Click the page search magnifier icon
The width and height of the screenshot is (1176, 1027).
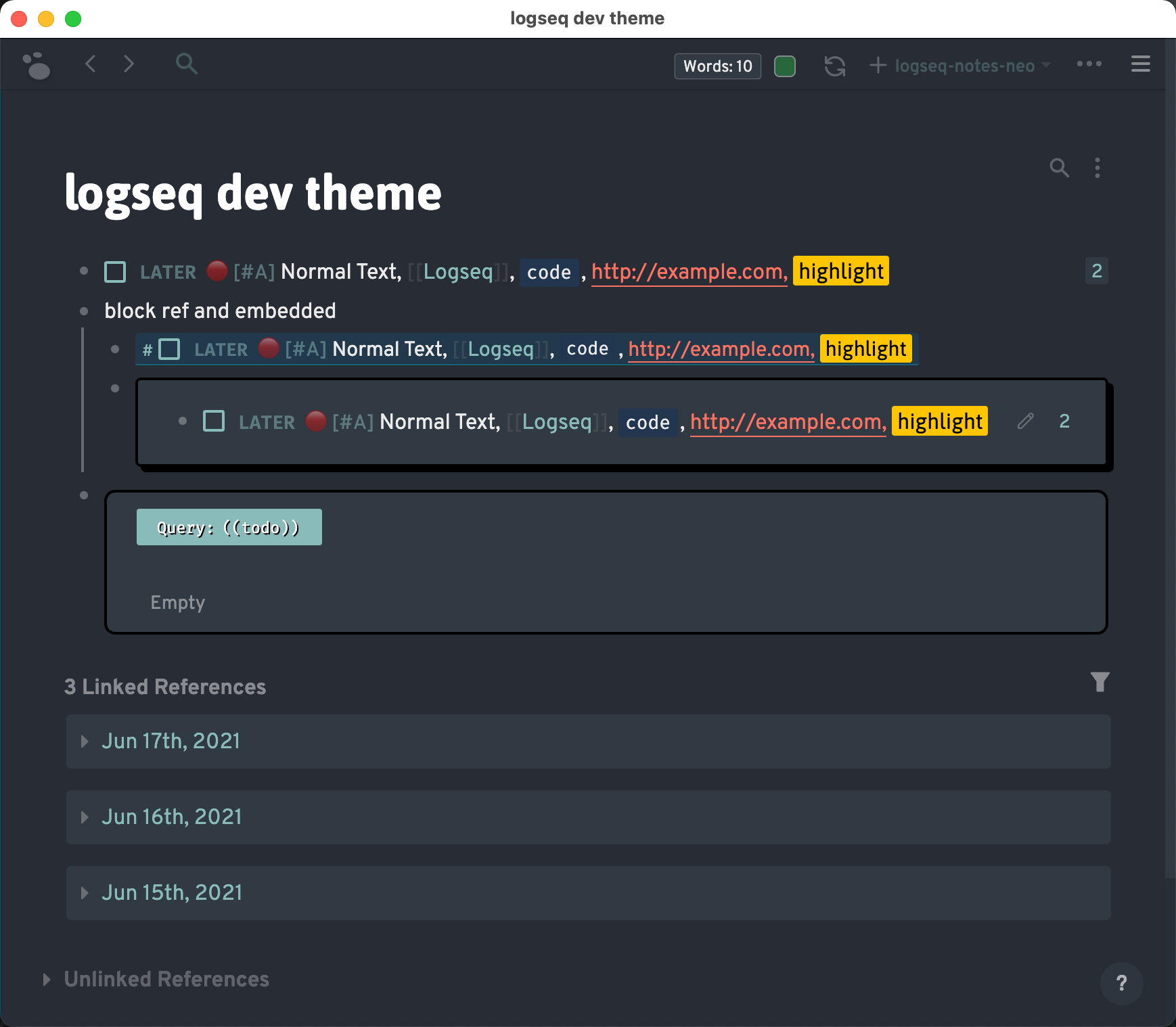[1059, 167]
